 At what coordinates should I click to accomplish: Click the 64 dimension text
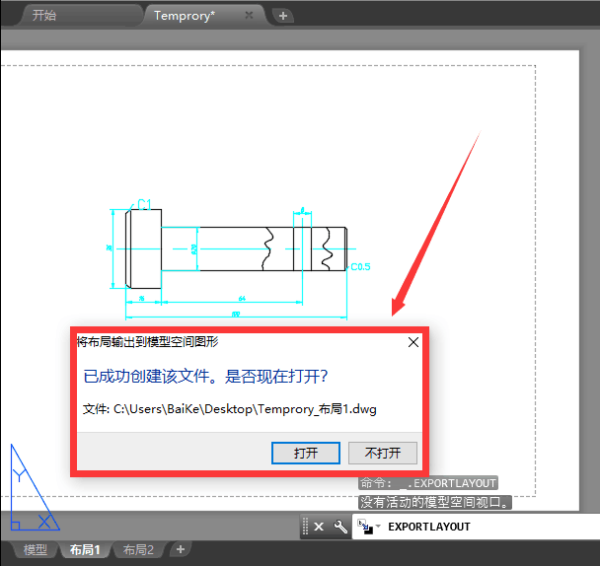point(242,298)
